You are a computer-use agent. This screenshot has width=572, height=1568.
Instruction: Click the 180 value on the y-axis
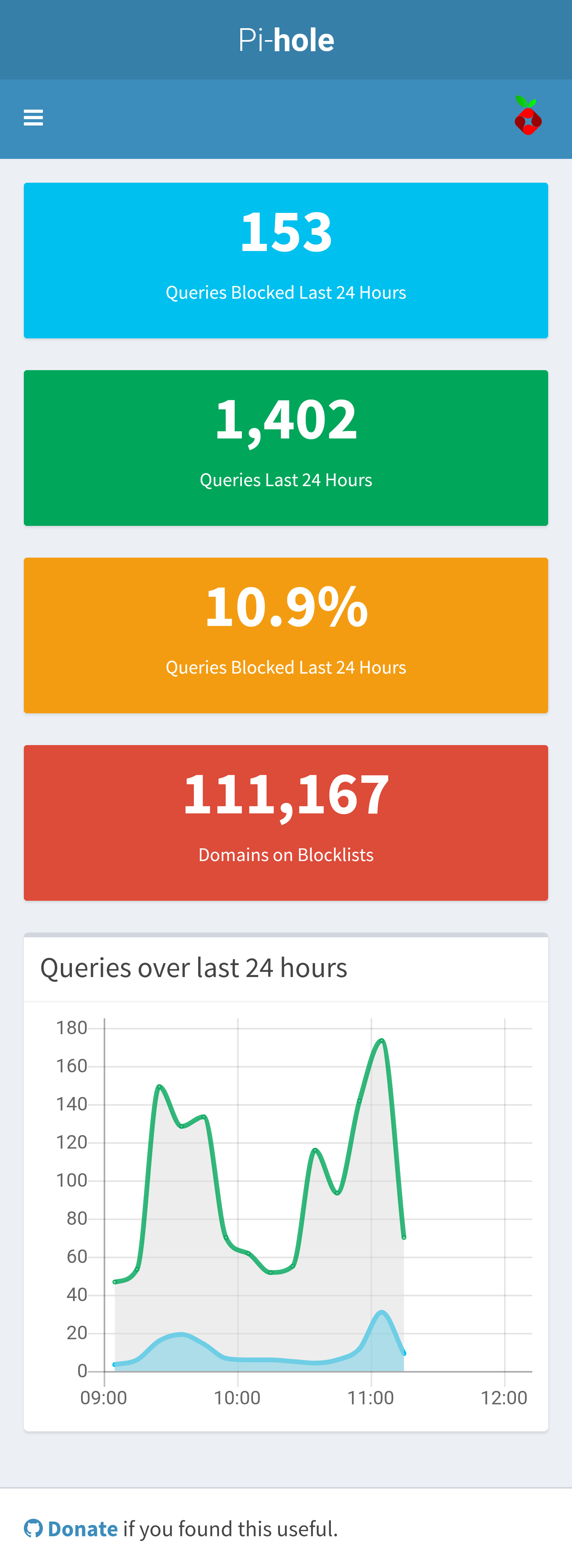[x=72, y=1028]
